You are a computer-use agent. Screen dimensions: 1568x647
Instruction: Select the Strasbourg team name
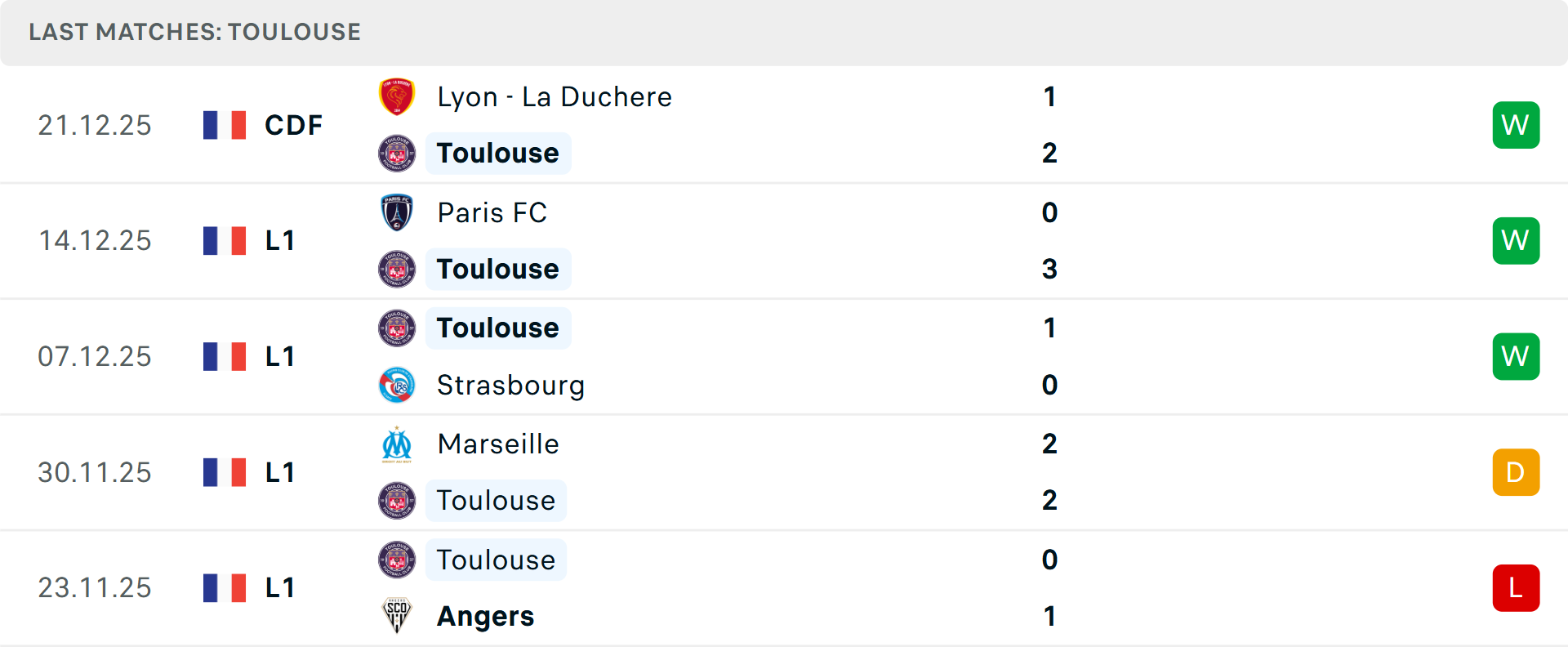click(x=510, y=385)
